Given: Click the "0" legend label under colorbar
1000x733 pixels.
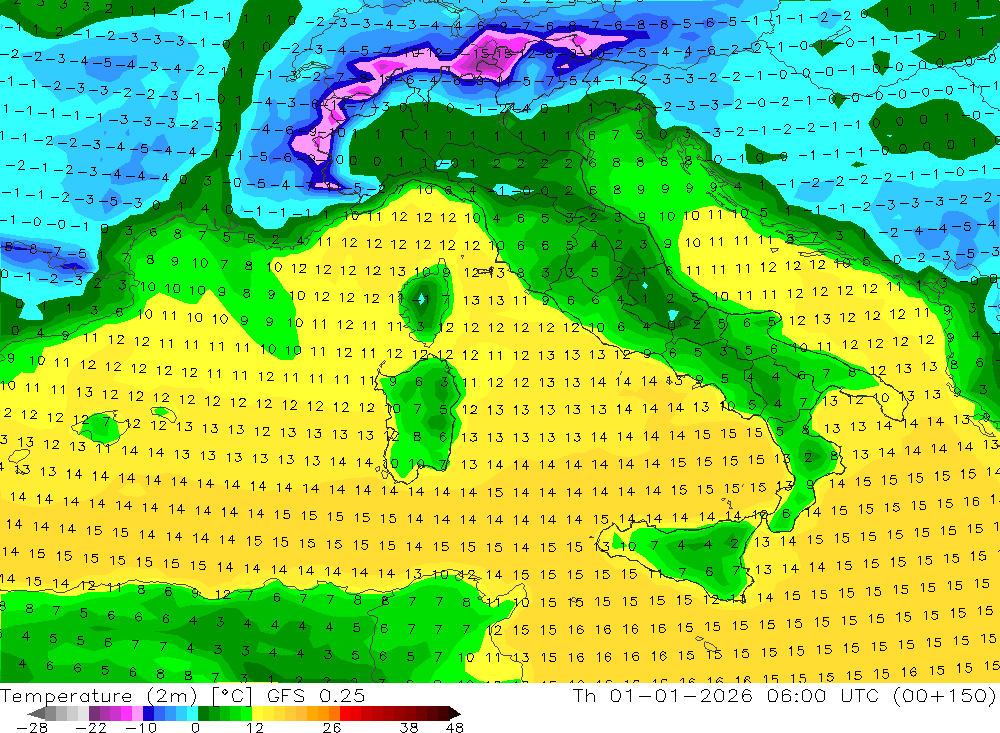Looking at the screenshot, I should [196, 727].
